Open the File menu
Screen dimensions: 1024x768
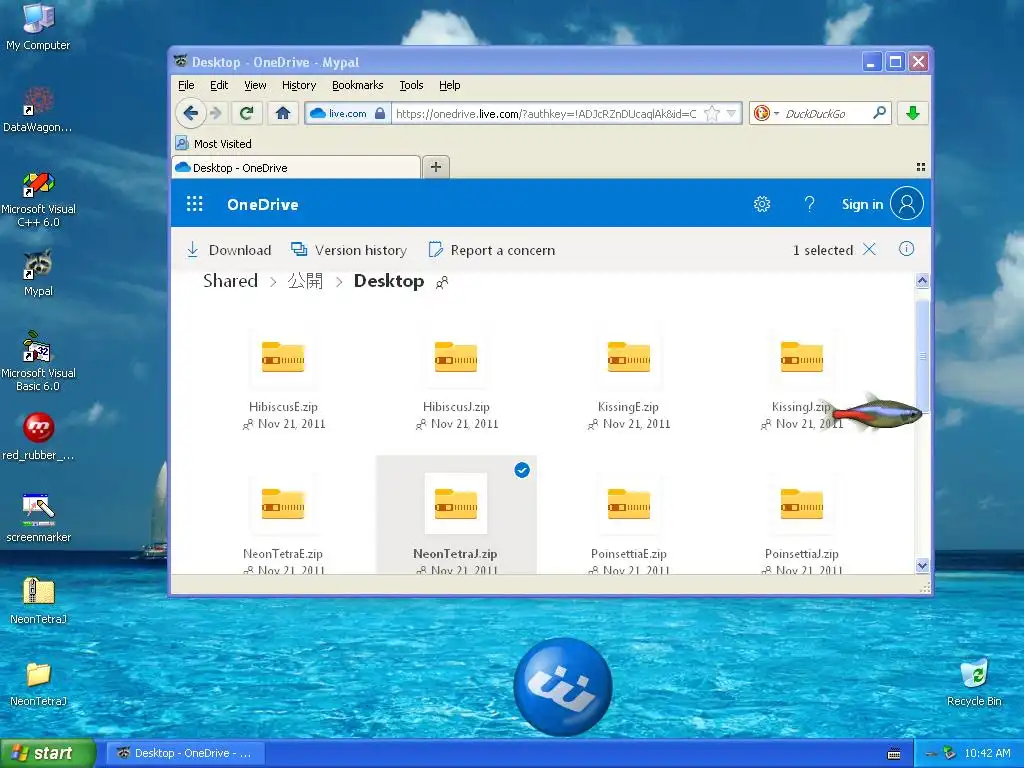pos(186,85)
